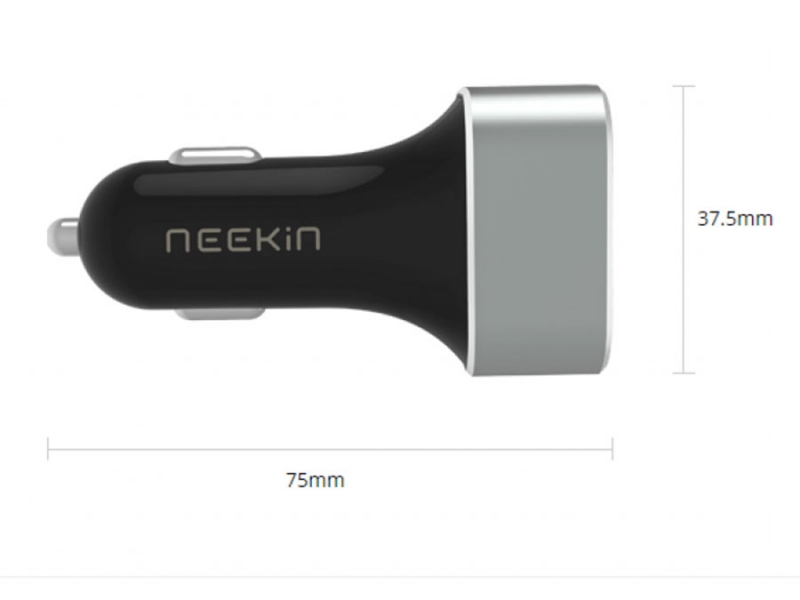Click the flared black neck of the charger
The height and width of the screenshot is (600, 800).
point(423,231)
